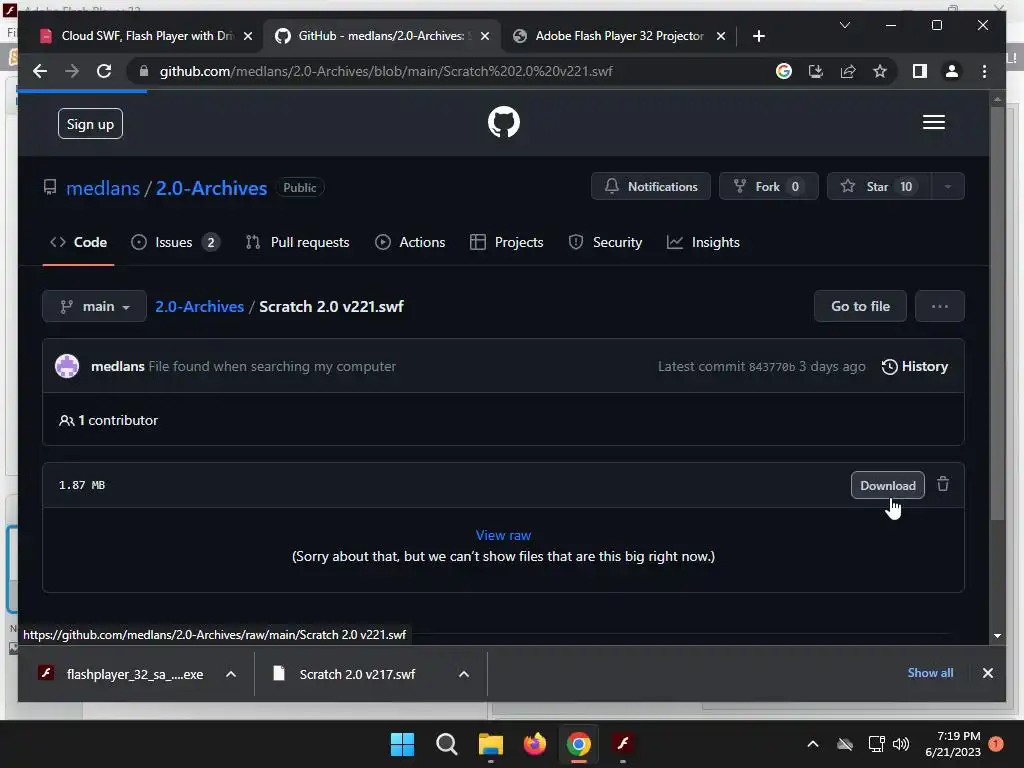The width and height of the screenshot is (1024, 768).
Task: Open the three-dot file options menu
Action: [939, 306]
